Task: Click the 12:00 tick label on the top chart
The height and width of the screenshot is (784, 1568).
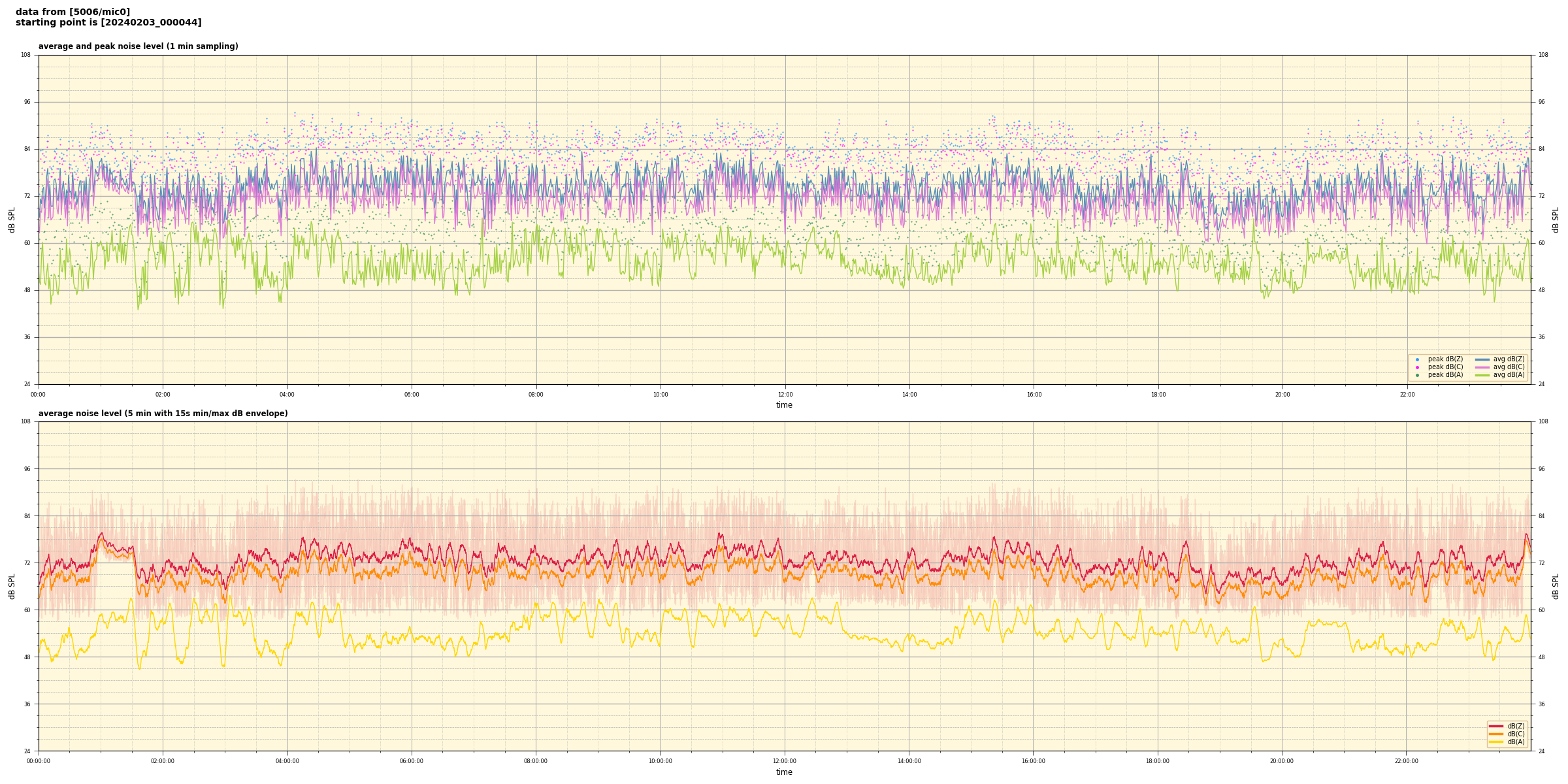Action: (x=785, y=395)
